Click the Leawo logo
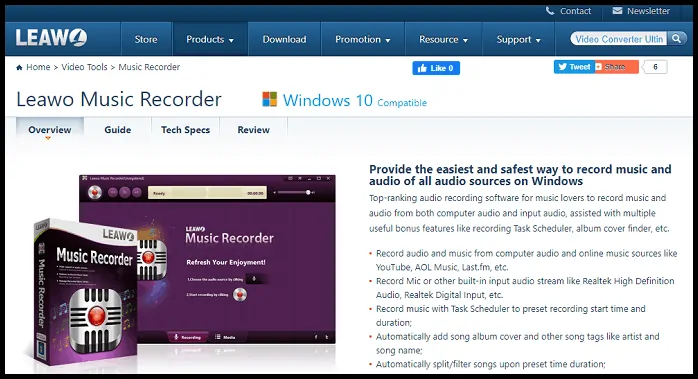 click(x=51, y=38)
